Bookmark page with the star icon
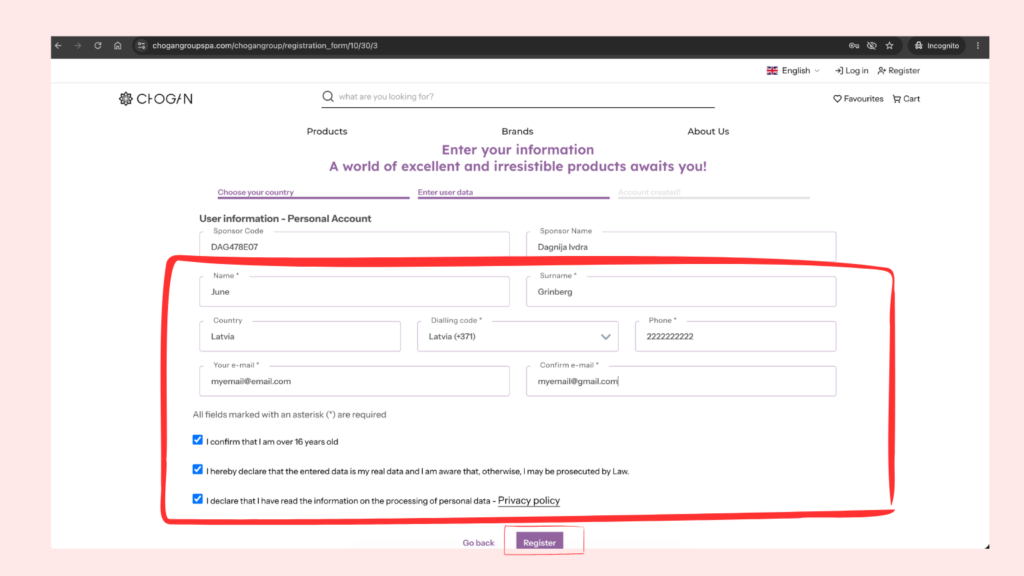 coord(889,46)
